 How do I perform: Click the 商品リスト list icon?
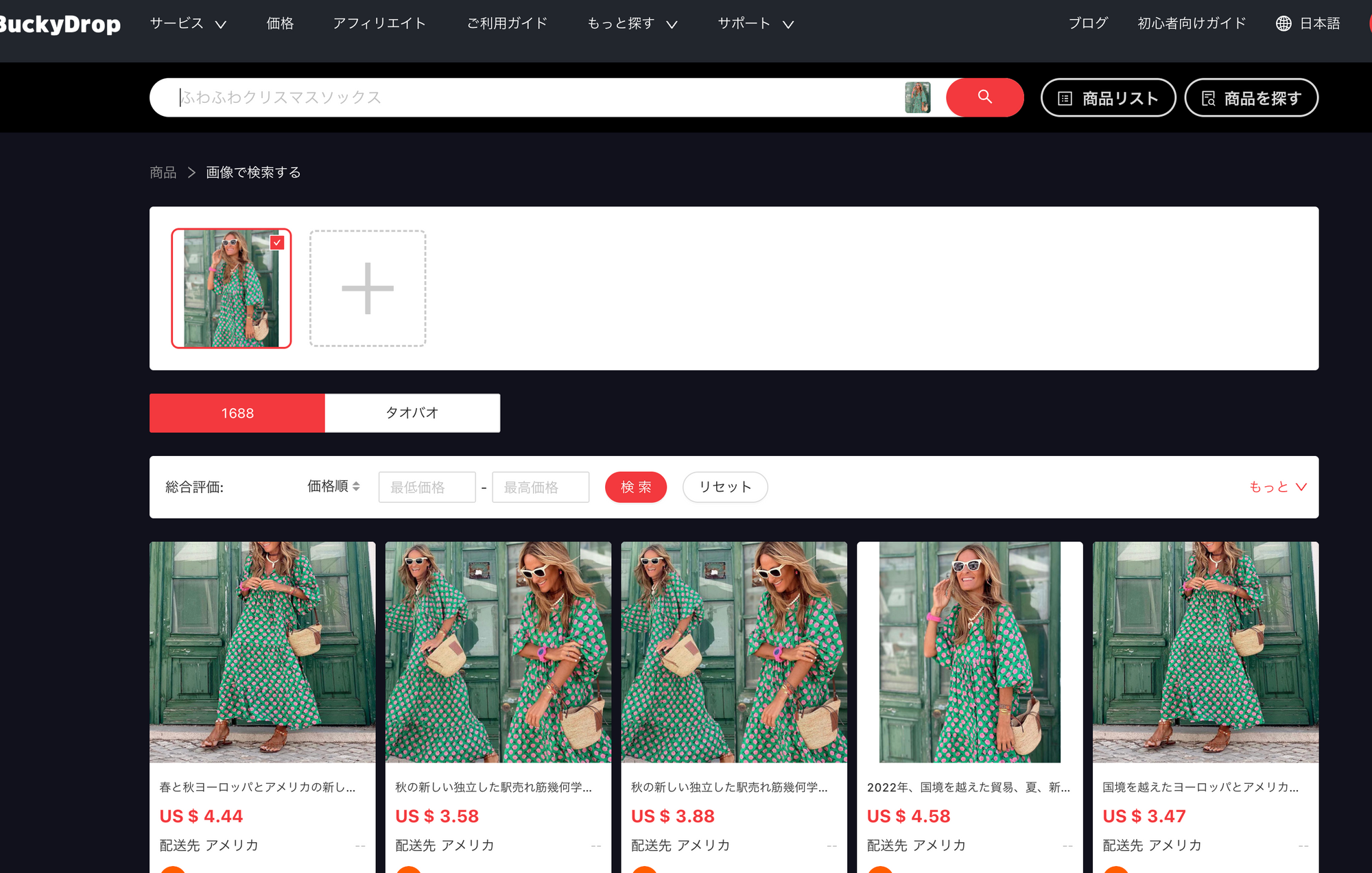click(1065, 99)
